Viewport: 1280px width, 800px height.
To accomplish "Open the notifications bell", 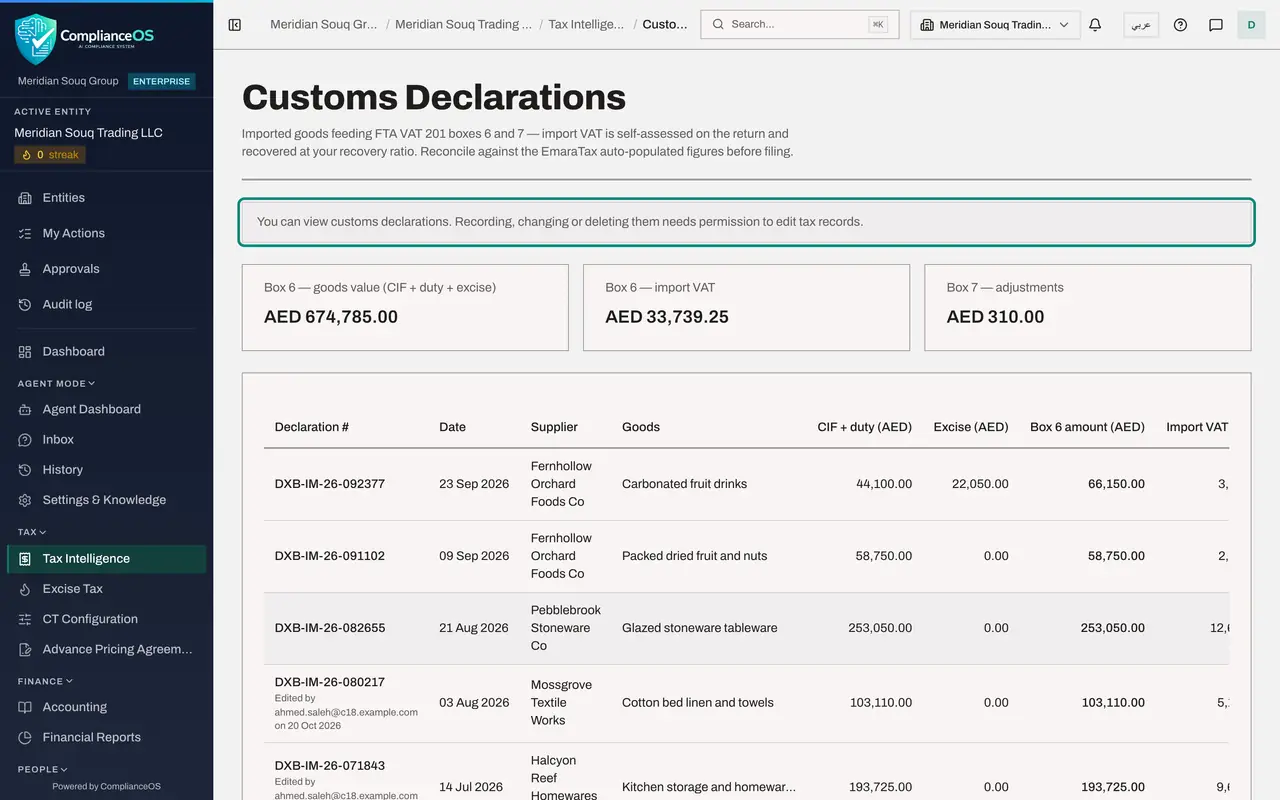I will tap(1095, 25).
